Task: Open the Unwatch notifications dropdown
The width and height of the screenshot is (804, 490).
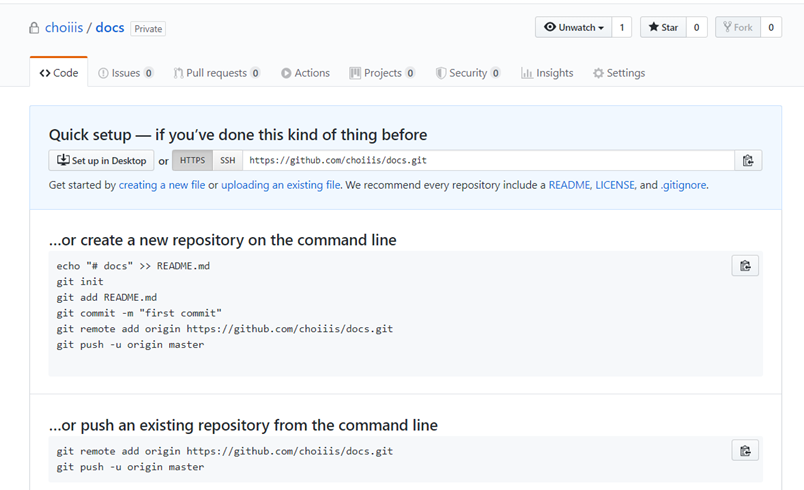Action: coord(573,27)
